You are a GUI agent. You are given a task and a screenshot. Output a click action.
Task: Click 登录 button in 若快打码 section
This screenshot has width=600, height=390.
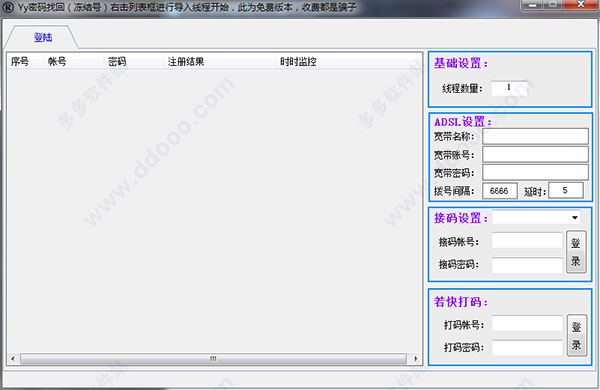click(x=577, y=336)
